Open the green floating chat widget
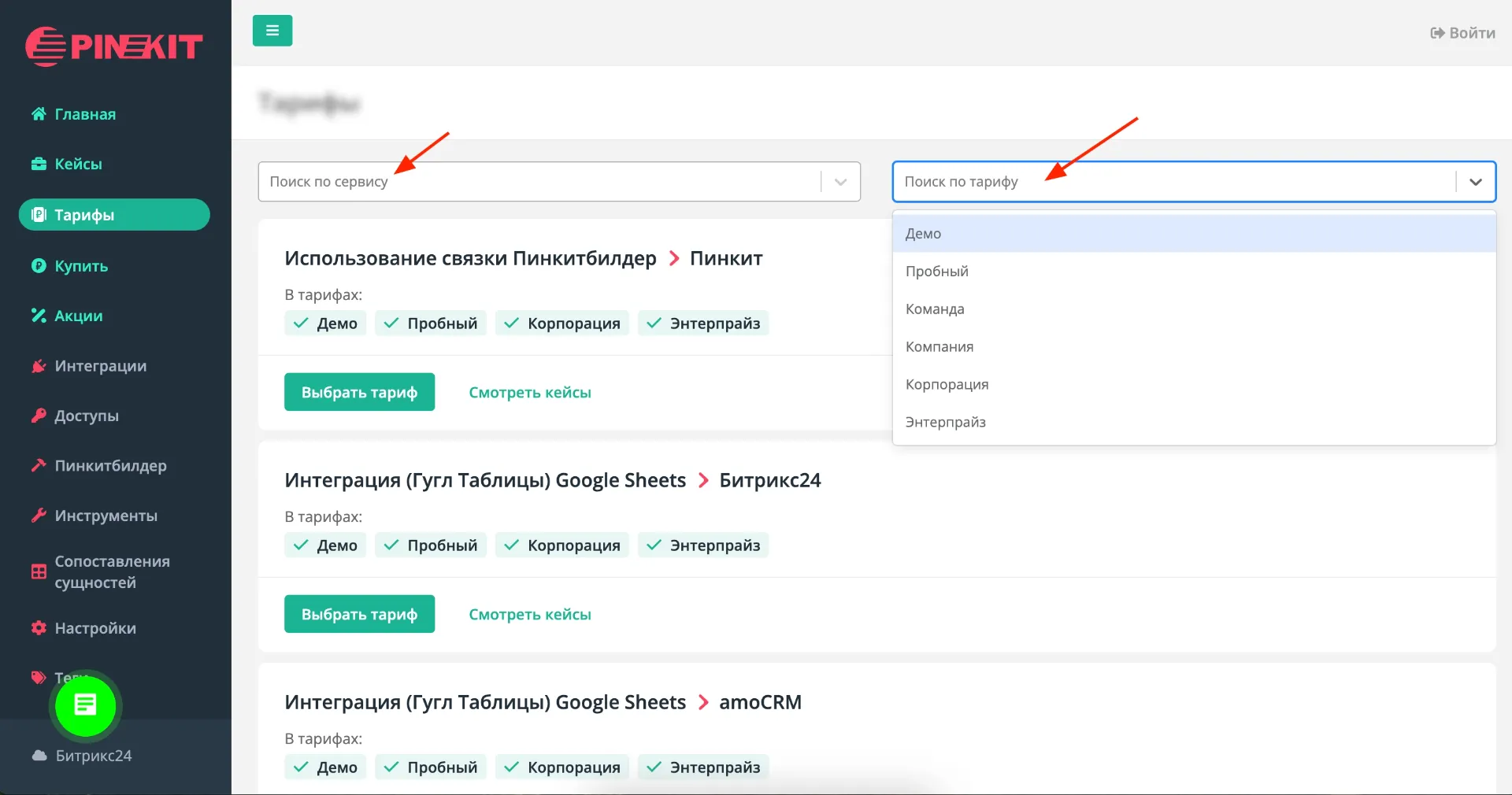This screenshot has height=795, width=1512. point(85,705)
